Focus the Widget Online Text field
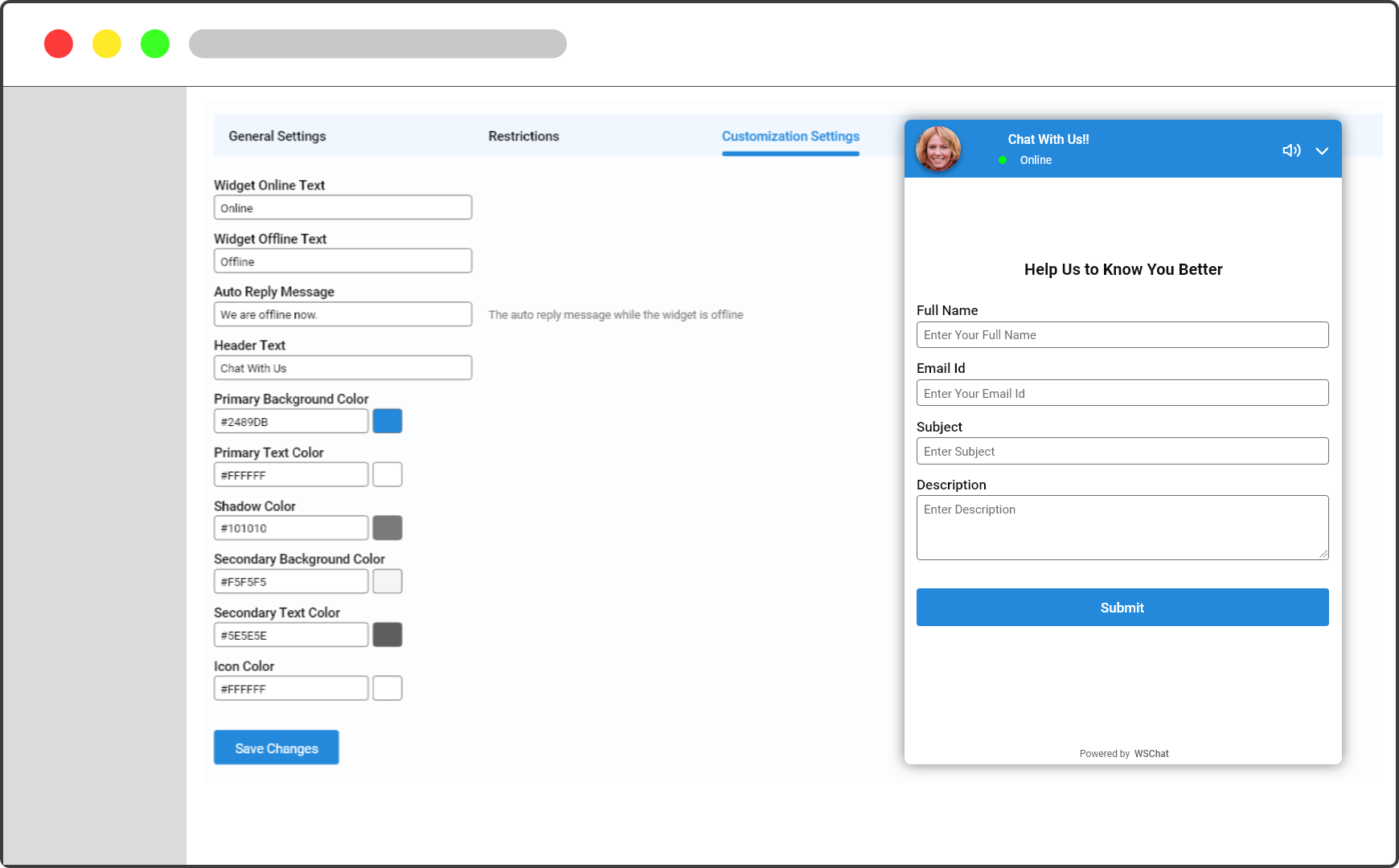 tap(343, 207)
